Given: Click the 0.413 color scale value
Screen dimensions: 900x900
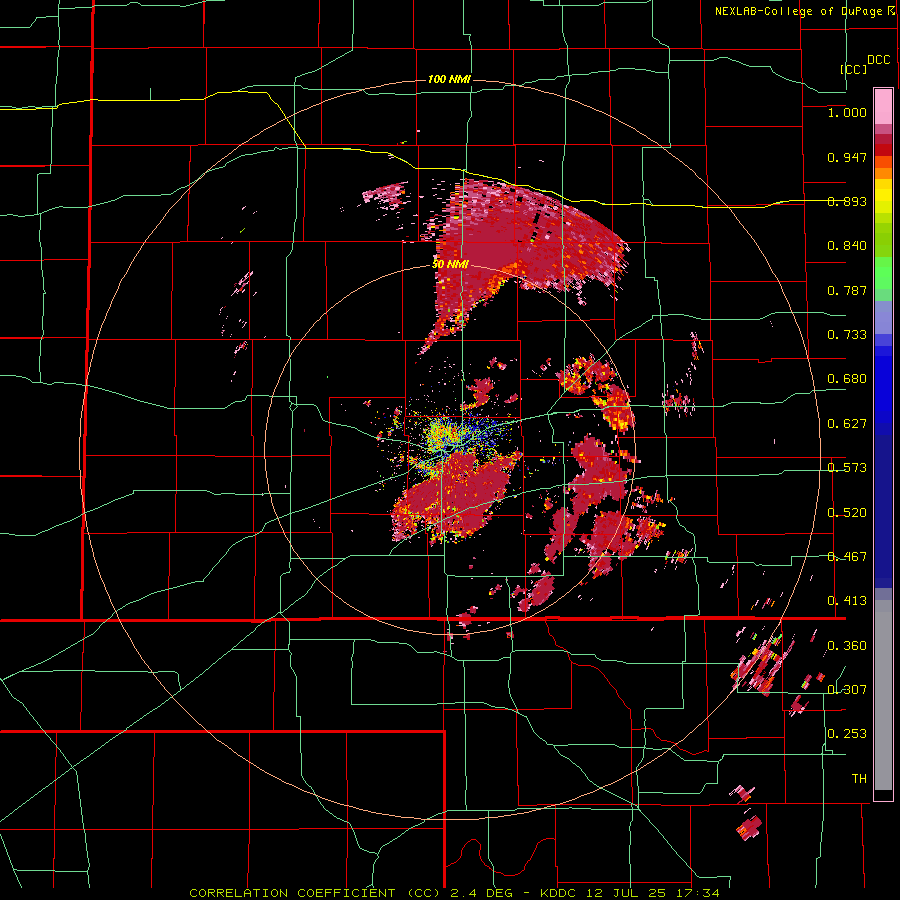Looking at the screenshot, I should [847, 601].
